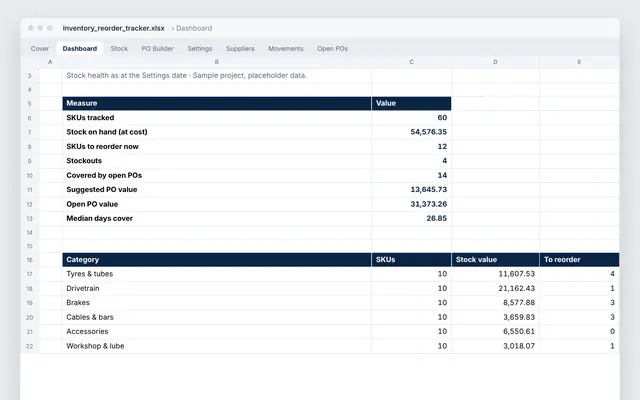Image resolution: width=640 pixels, height=400 pixels.
Task: Click the inventory_reorder_tracker.xlsx file name
Action: pos(113,28)
